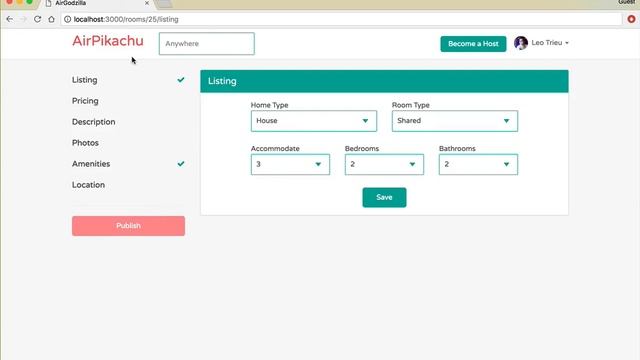Open the browser home page icon
This screenshot has height=360, width=640.
(51, 19)
